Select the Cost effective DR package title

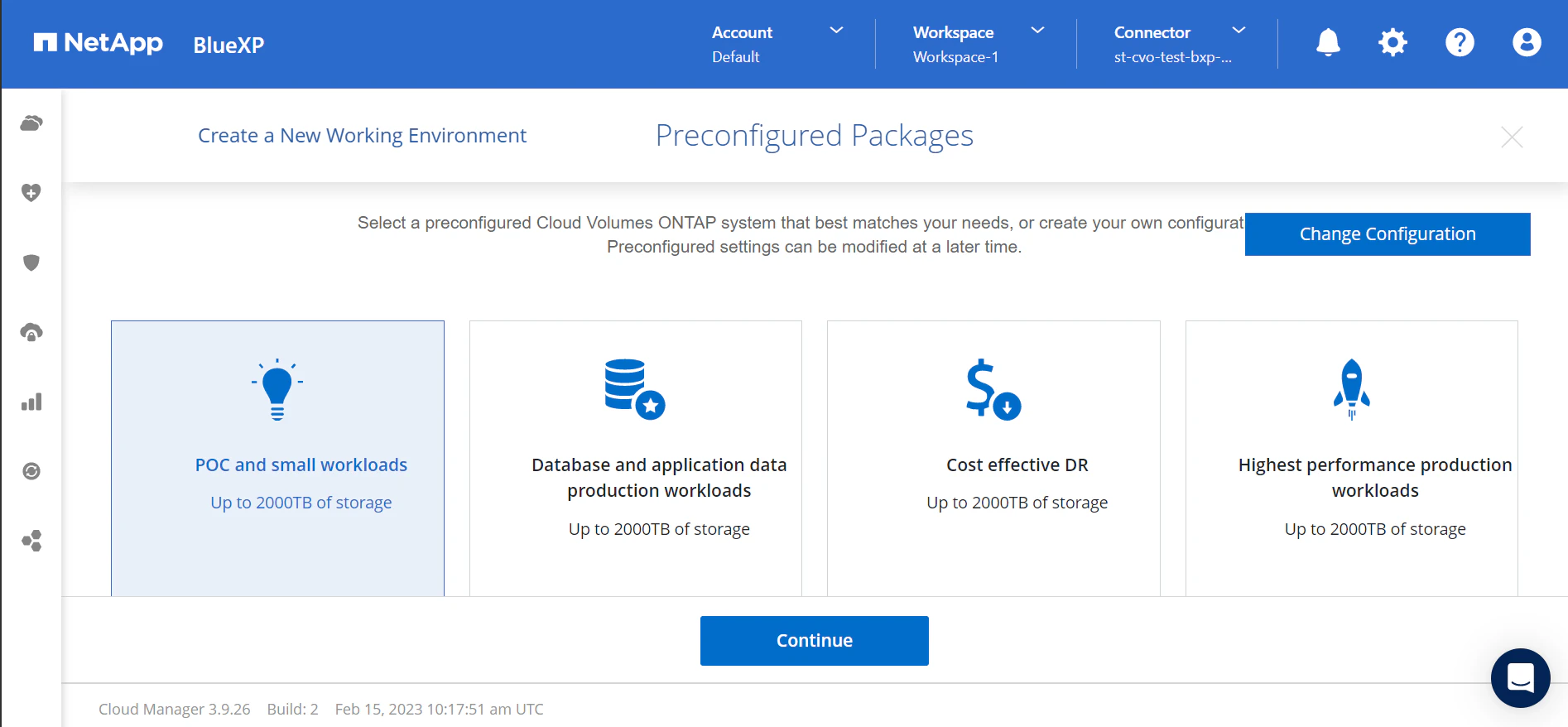(x=1017, y=465)
